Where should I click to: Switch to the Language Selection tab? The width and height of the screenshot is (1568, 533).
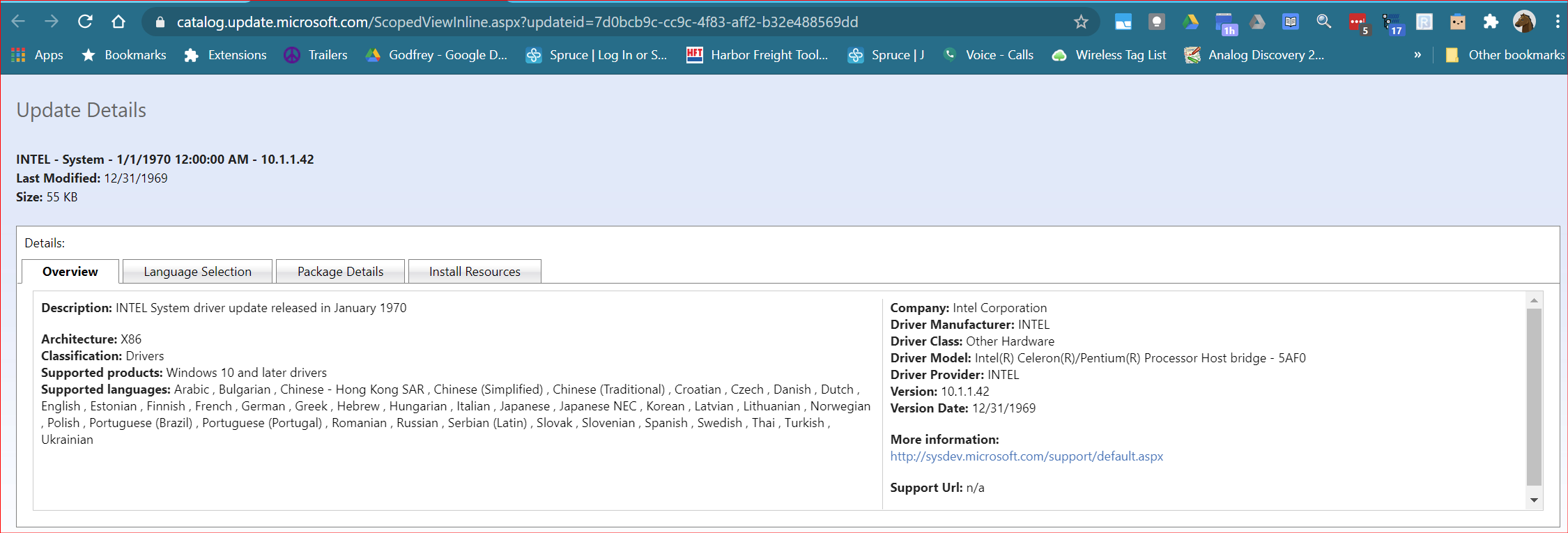tap(198, 272)
